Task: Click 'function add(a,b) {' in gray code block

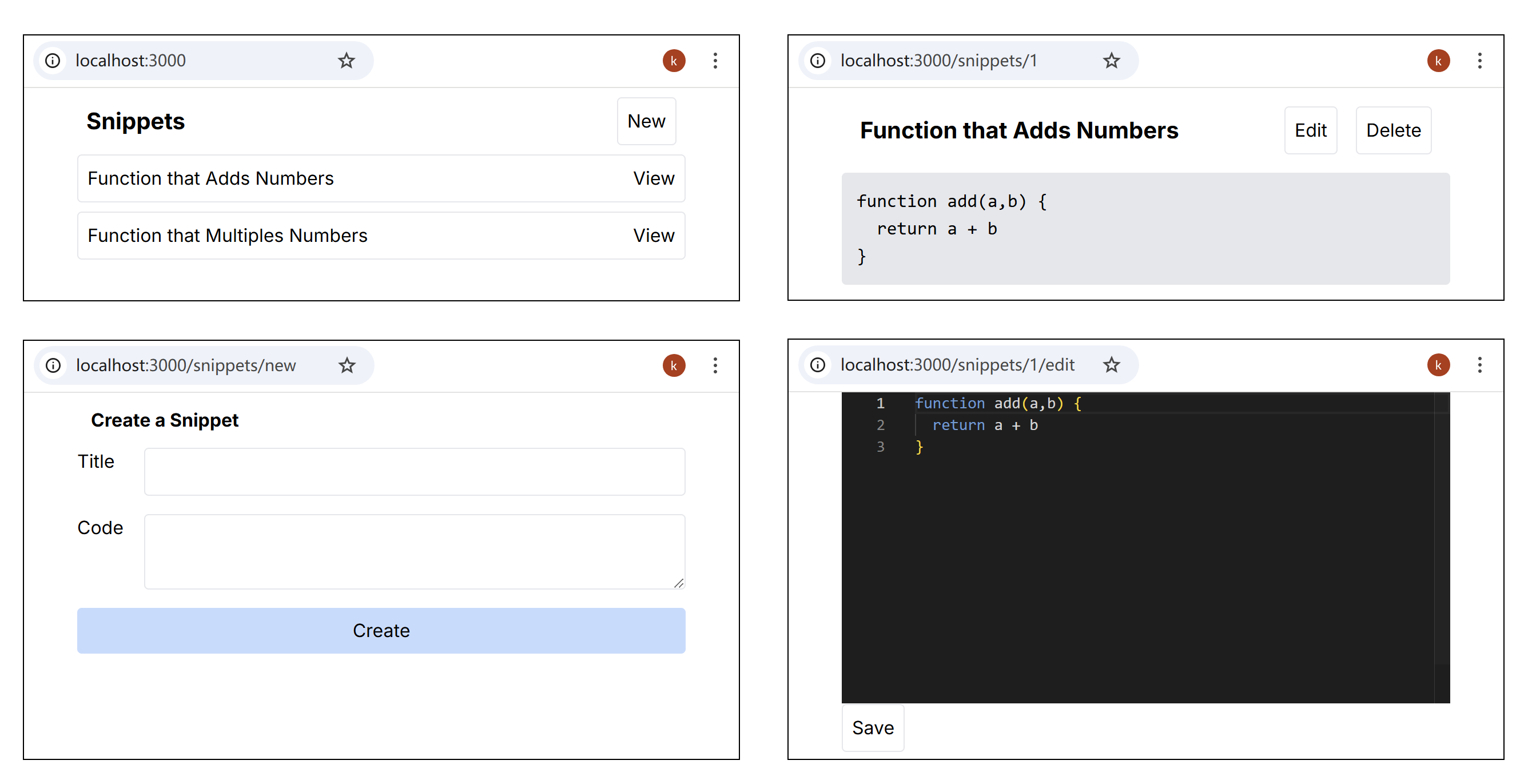Action: coord(952,202)
